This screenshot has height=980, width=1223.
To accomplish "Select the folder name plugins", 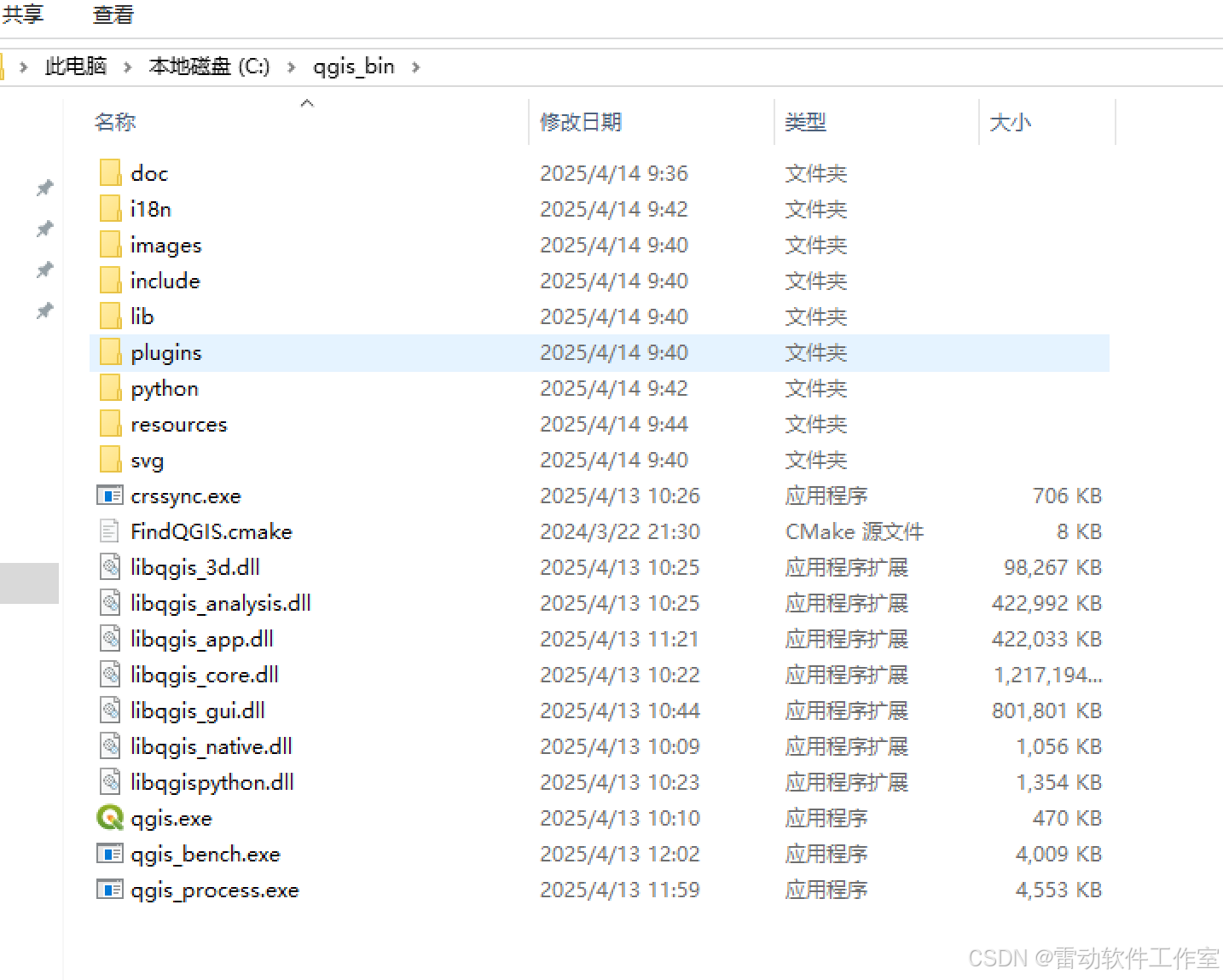I will [x=166, y=352].
